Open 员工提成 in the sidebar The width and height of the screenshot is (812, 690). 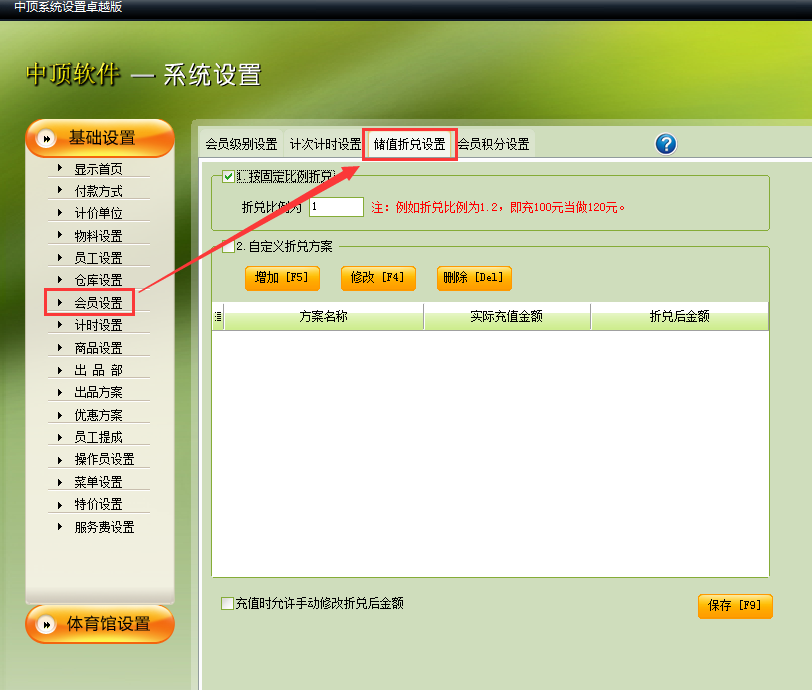click(98, 437)
